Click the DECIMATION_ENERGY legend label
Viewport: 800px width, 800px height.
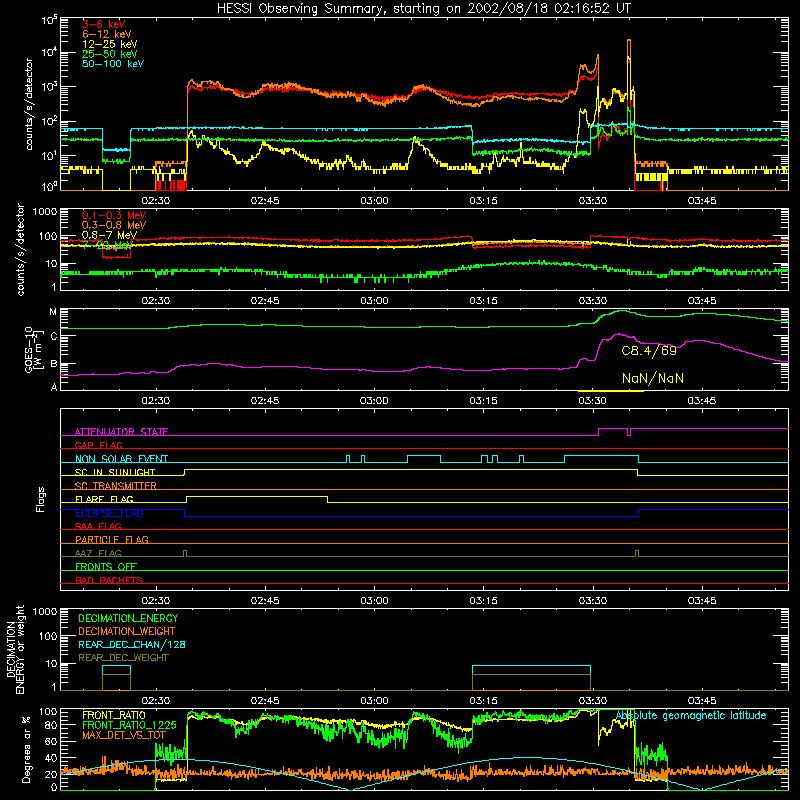[128, 618]
